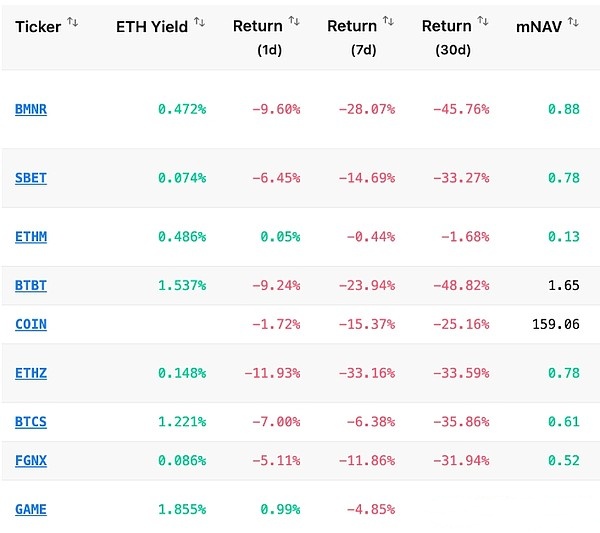Click BTBT's 1.537% ETH Yield value
Viewport: 600px width, 533px height.
coord(182,285)
